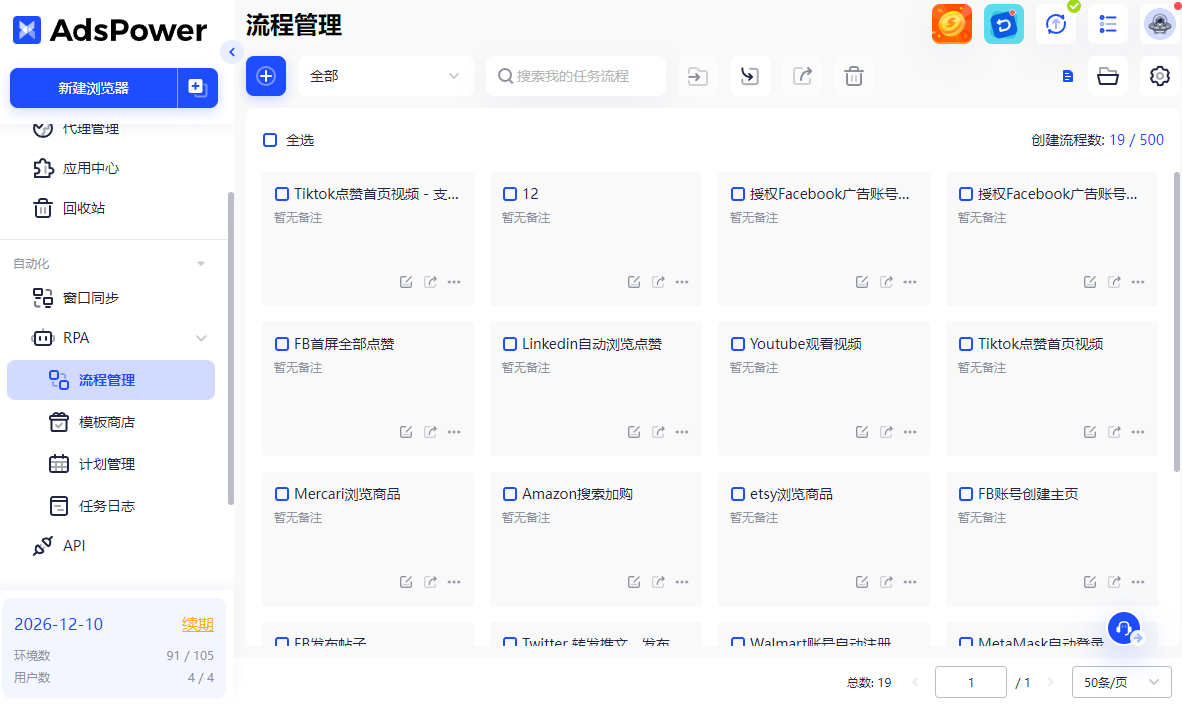Click the trash delete icon in toolbar
The image size is (1182, 705).
pos(853,76)
